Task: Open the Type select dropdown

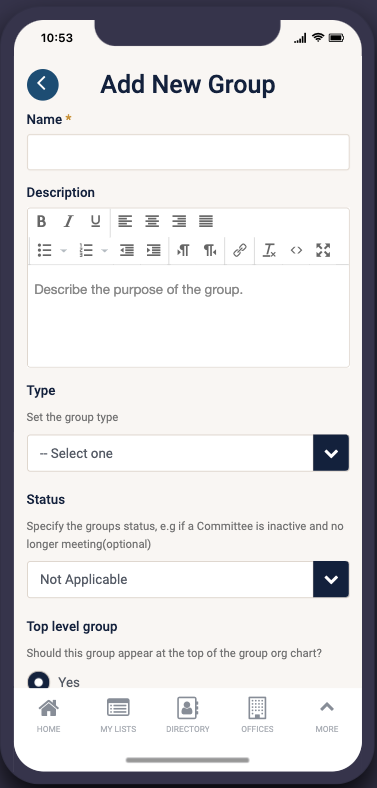Action: (x=188, y=453)
